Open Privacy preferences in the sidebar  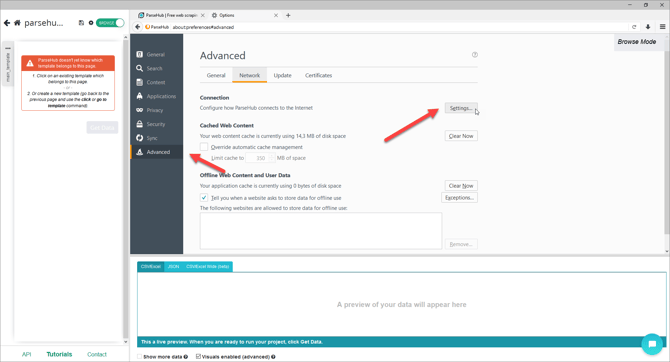pos(156,110)
